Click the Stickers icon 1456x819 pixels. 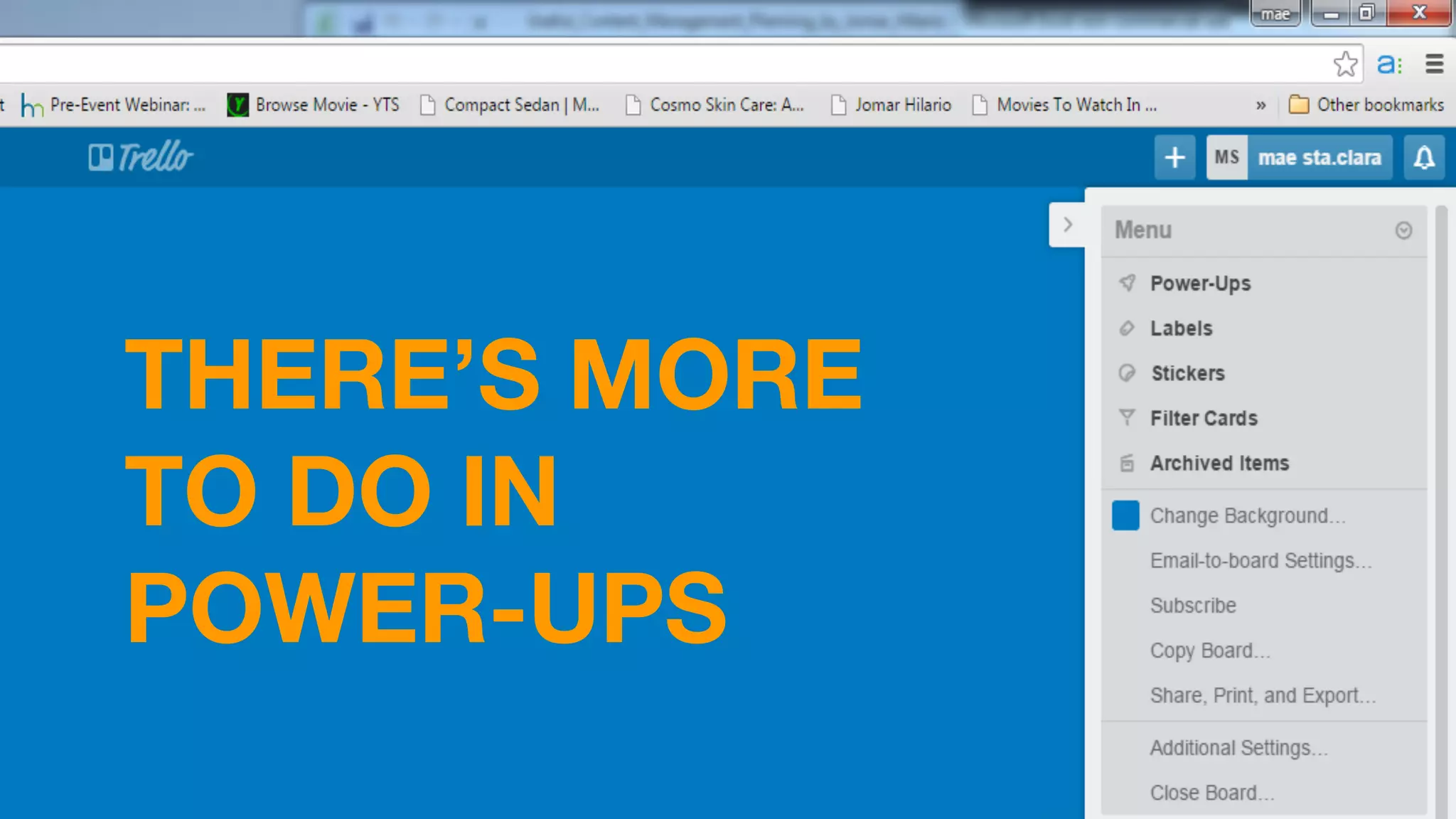pos(1127,373)
